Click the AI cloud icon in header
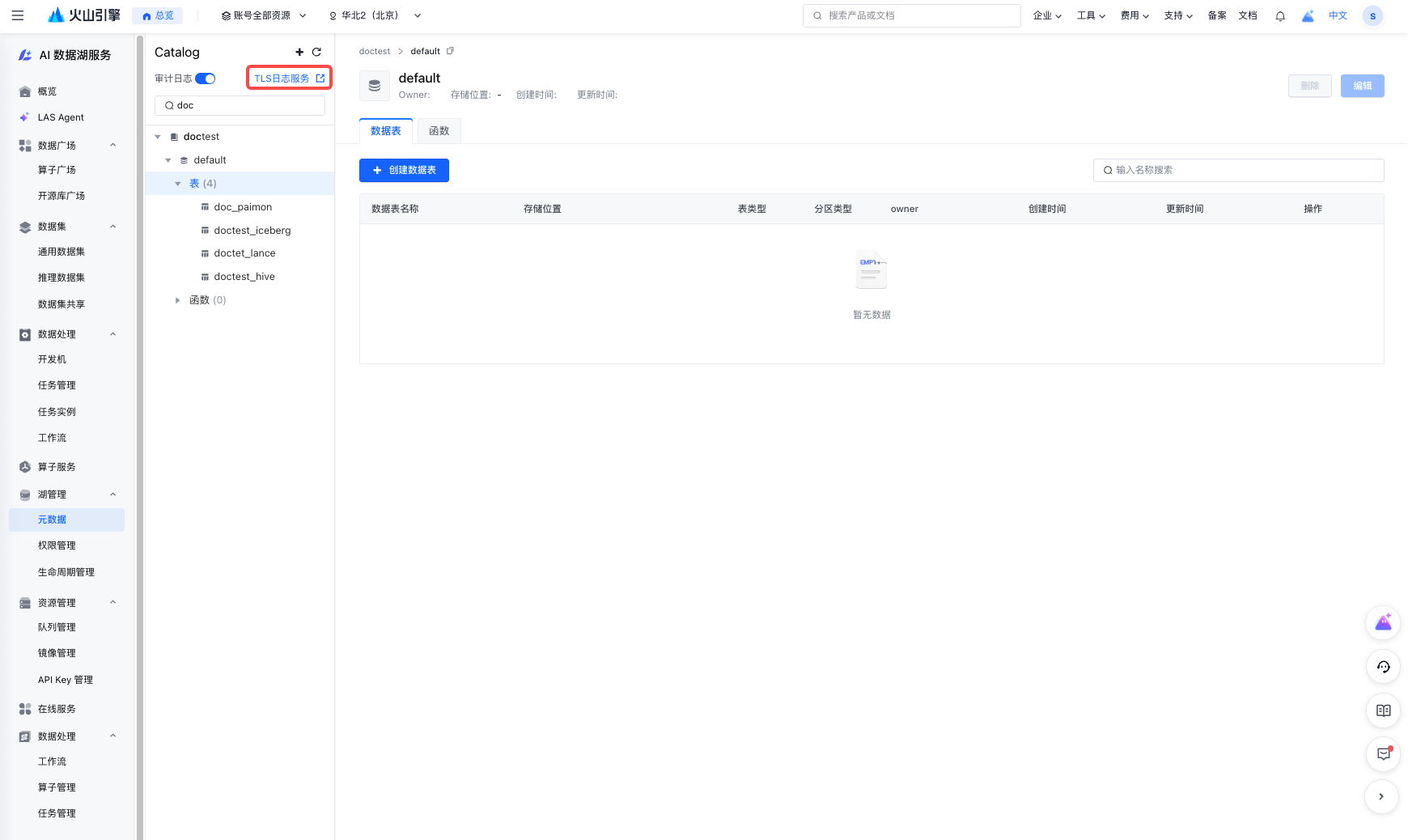This screenshot has height=840, width=1408. coord(1308,15)
